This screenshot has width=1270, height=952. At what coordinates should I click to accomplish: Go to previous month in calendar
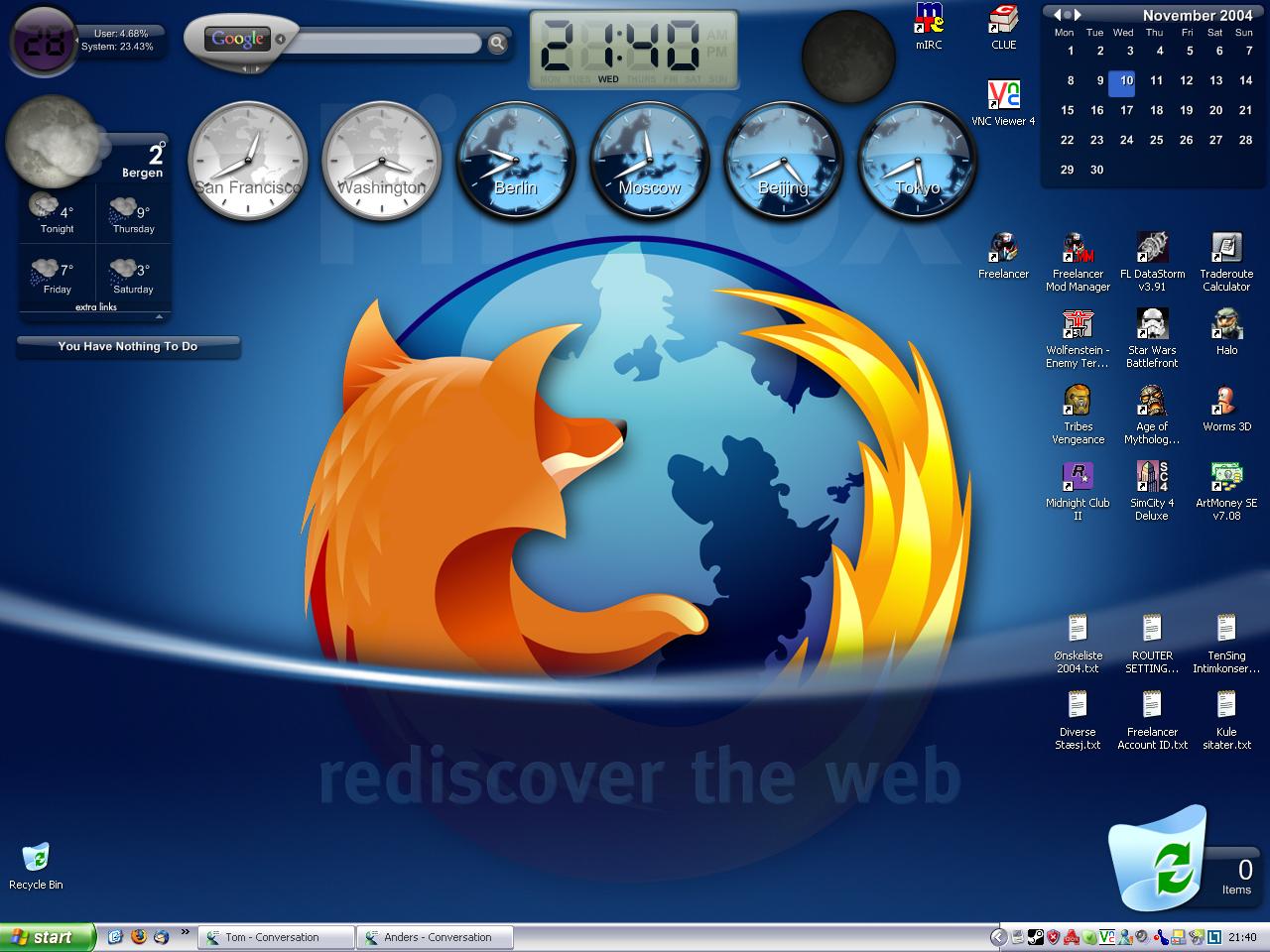coord(1057,15)
